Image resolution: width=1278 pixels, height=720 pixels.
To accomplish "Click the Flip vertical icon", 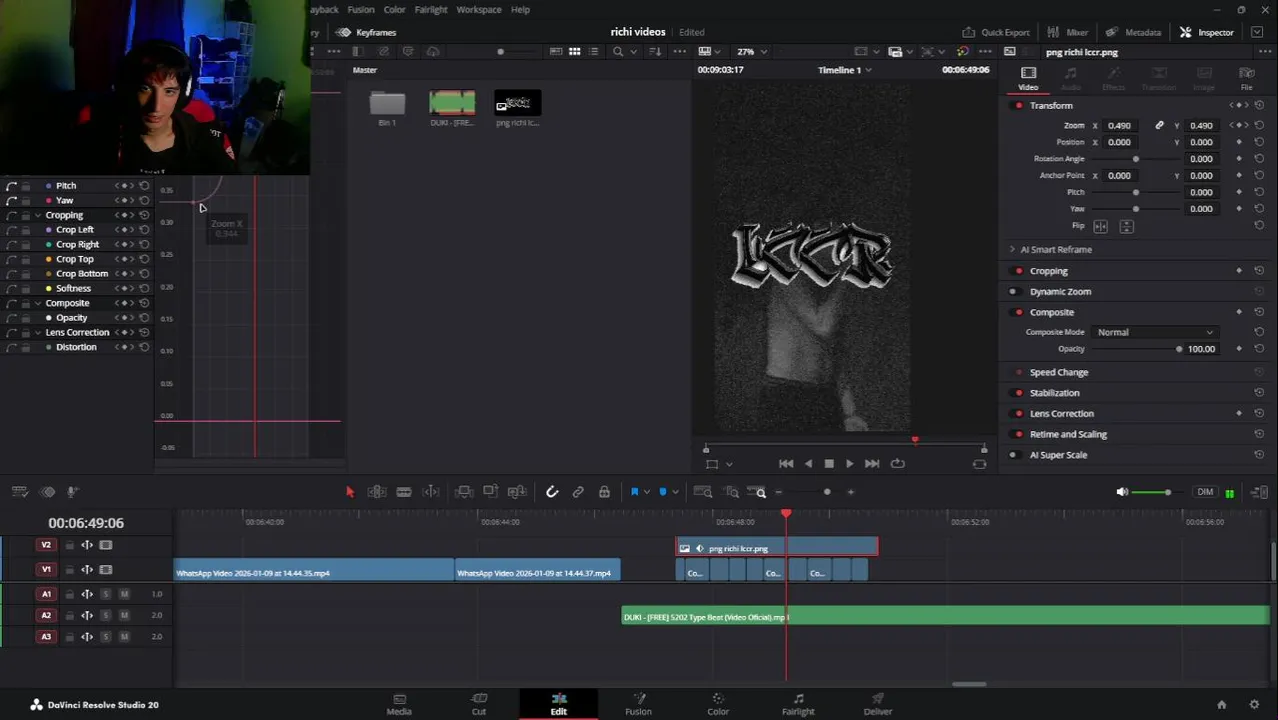I will (1127, 227).
